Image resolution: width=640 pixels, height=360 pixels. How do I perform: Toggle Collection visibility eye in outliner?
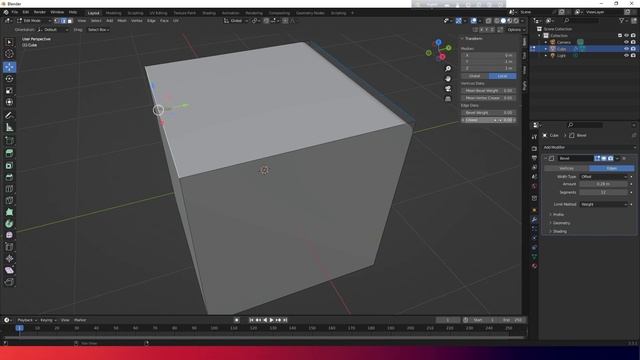(626, 36)
